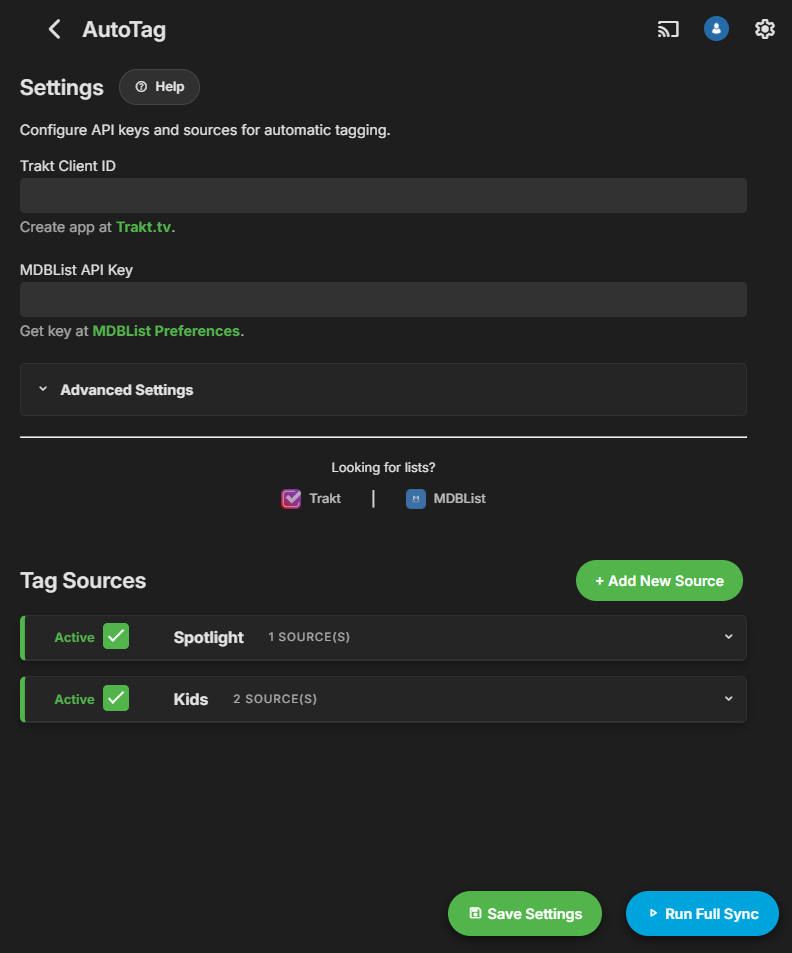Click the Add New Source button

coord(659,581)
